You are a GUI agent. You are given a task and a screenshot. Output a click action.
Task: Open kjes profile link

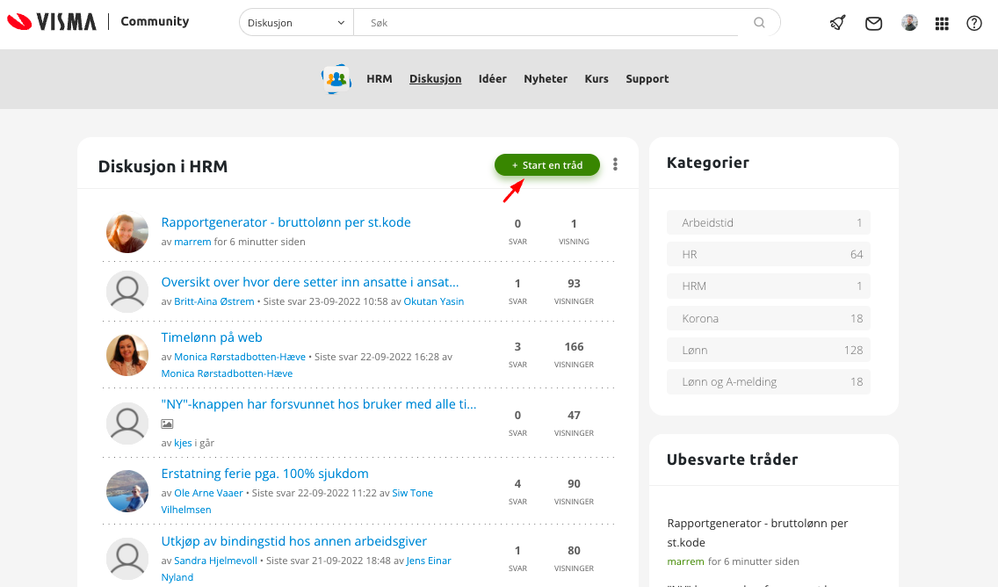pos(183,443)
